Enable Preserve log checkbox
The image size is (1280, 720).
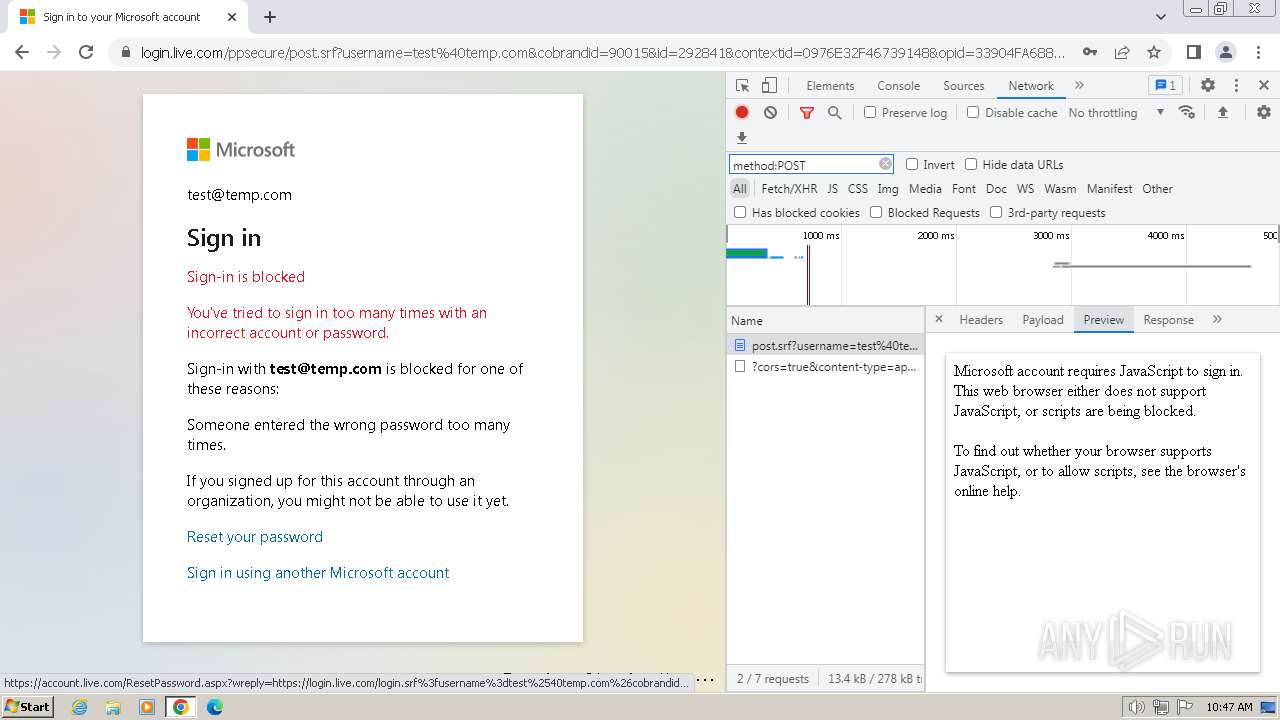[870, 113]
